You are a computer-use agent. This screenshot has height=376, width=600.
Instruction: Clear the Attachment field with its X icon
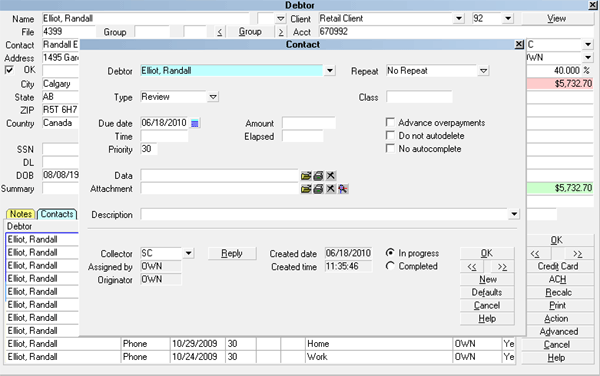[331, 189]
